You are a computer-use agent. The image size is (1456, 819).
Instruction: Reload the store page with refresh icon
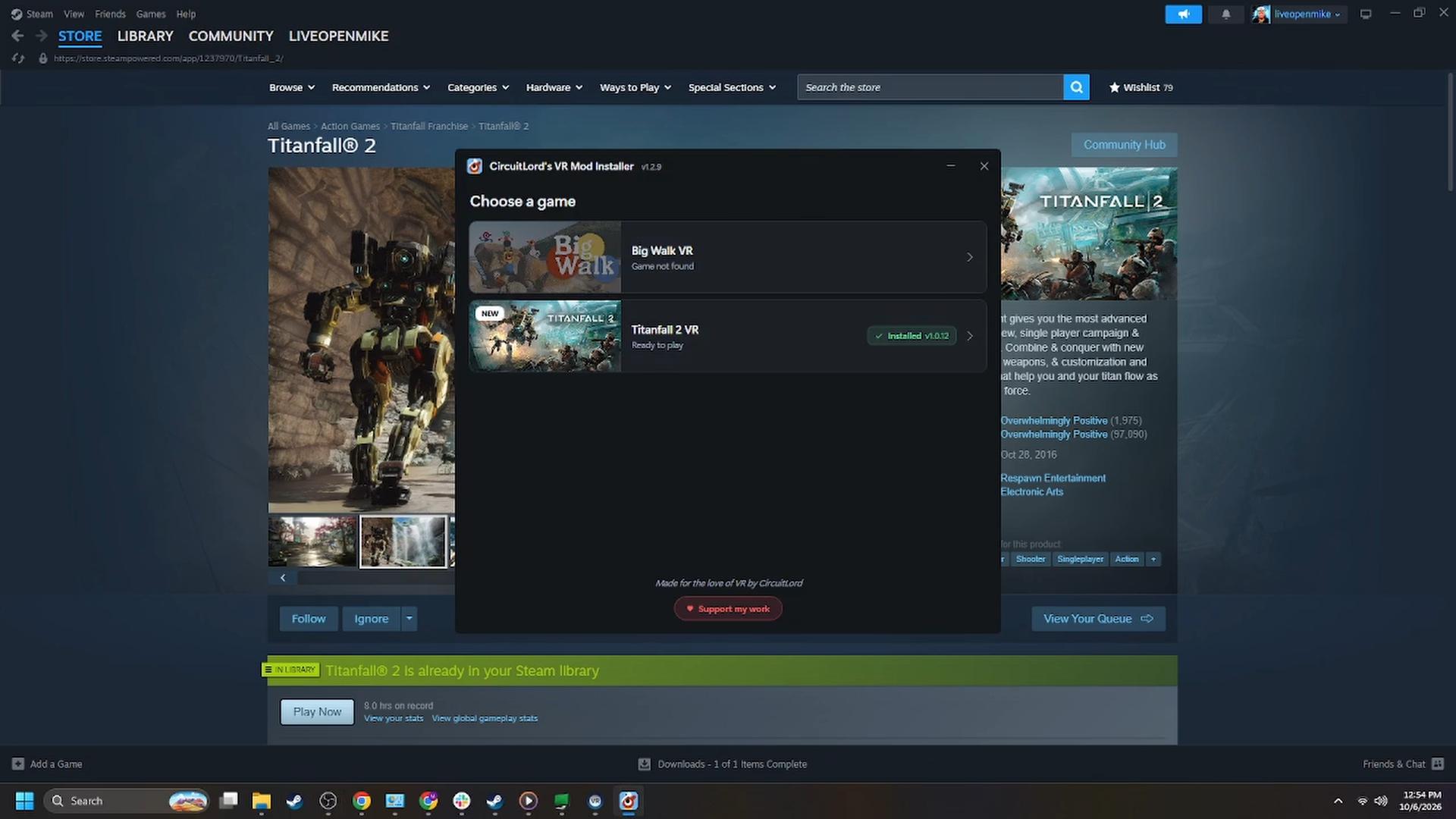18,58
